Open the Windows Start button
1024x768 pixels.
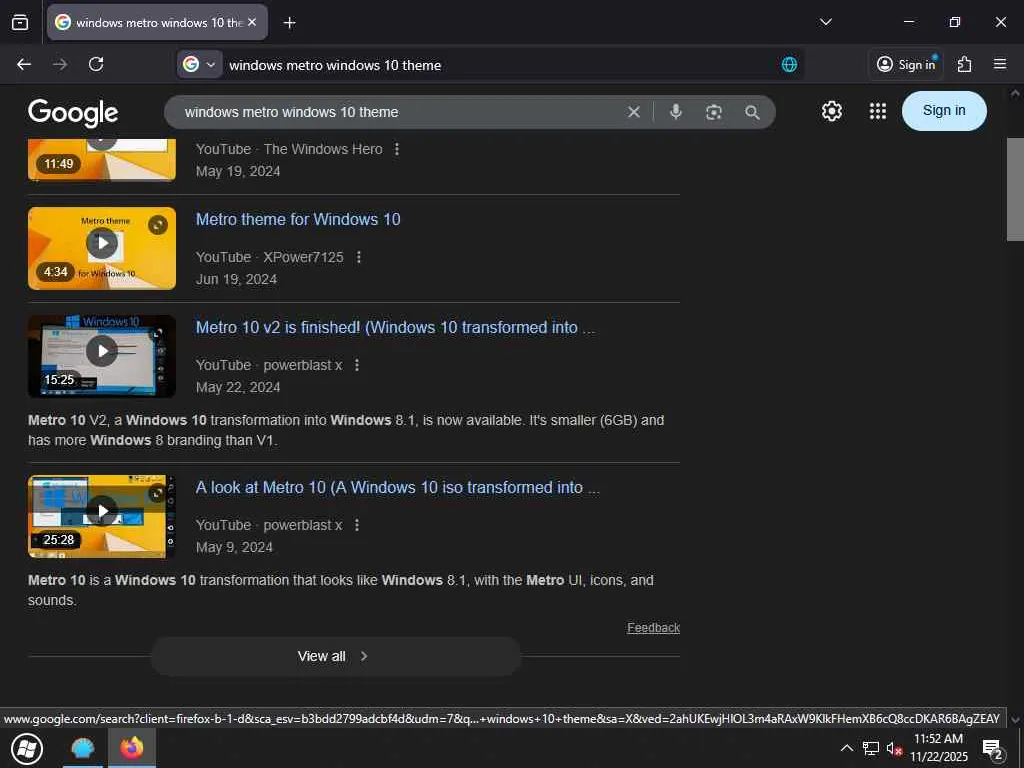[x=27, y=748]
